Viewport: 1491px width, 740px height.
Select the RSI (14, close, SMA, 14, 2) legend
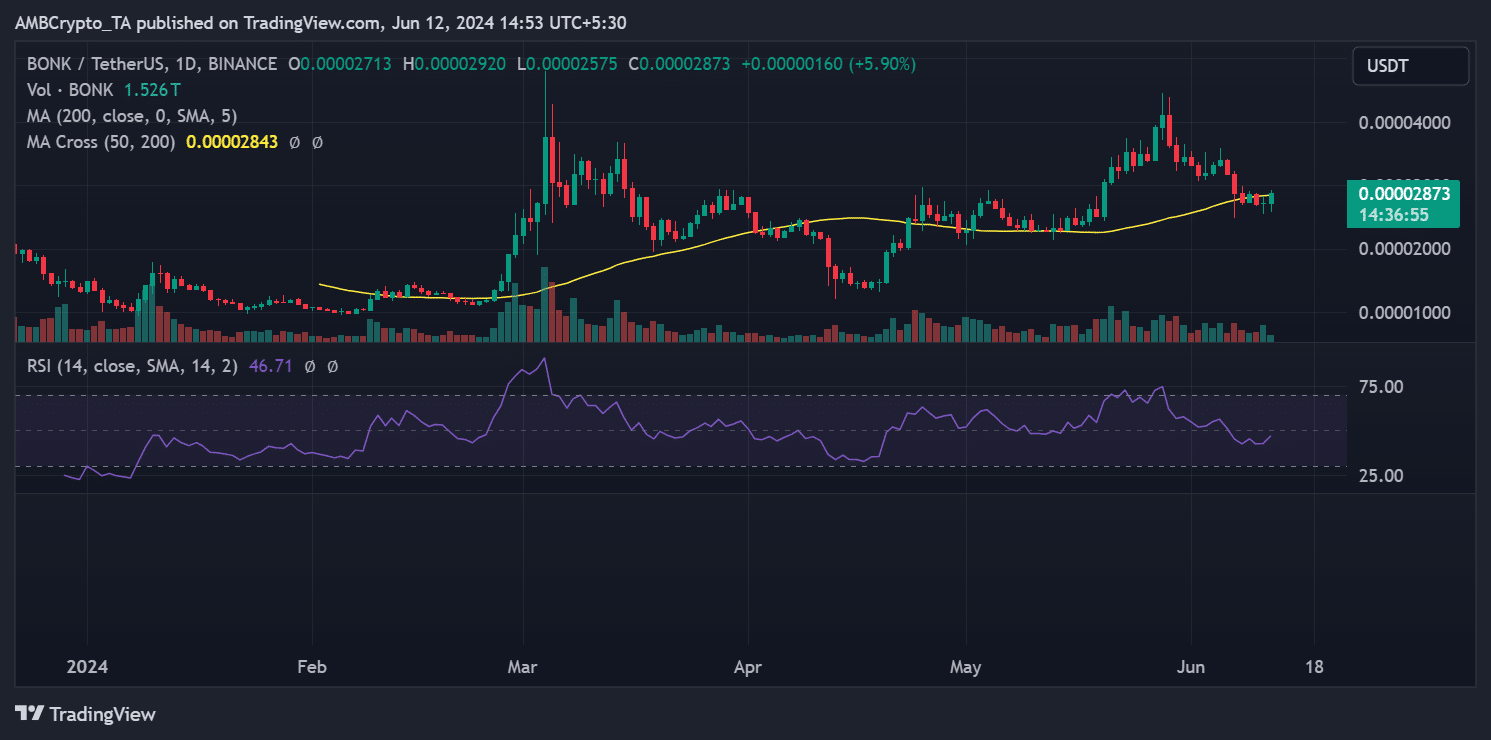point(132,366)
